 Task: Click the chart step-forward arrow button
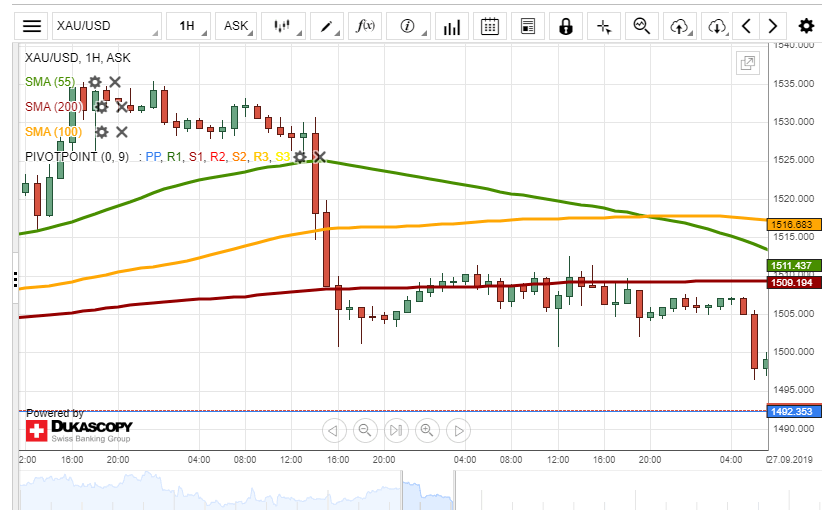pos(458,431)
